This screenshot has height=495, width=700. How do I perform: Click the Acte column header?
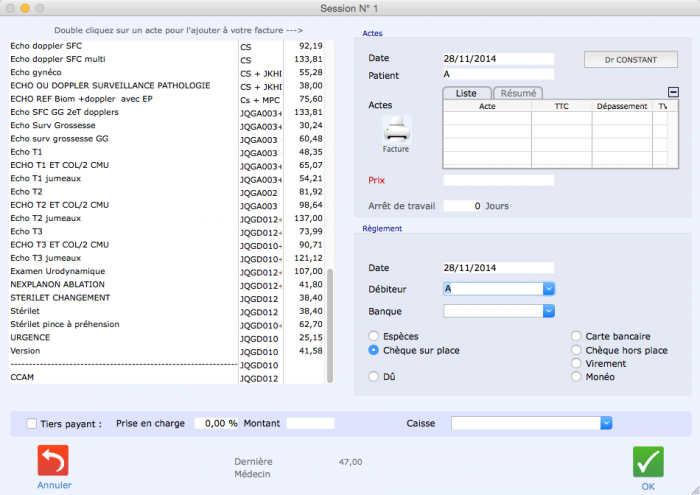click(487, 106)
